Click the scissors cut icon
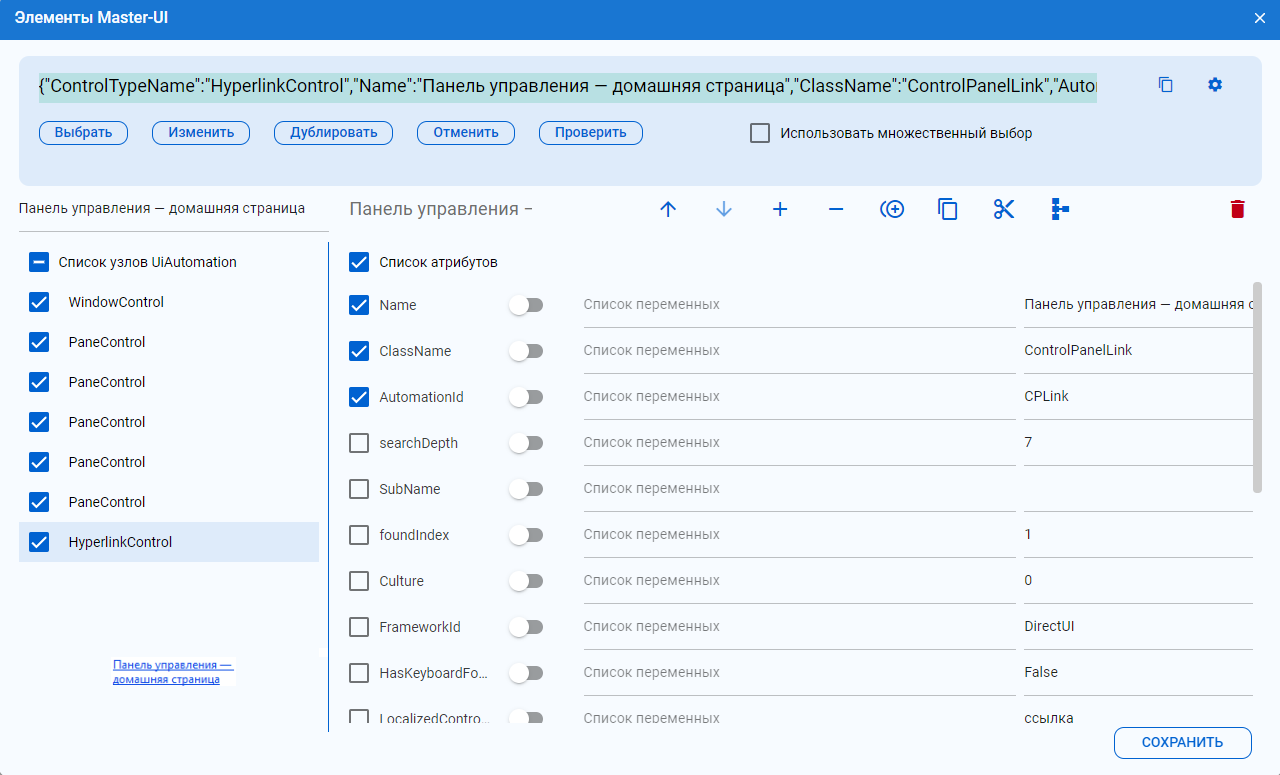Viewport: 1280px width, 775px height. (1004, 209)
